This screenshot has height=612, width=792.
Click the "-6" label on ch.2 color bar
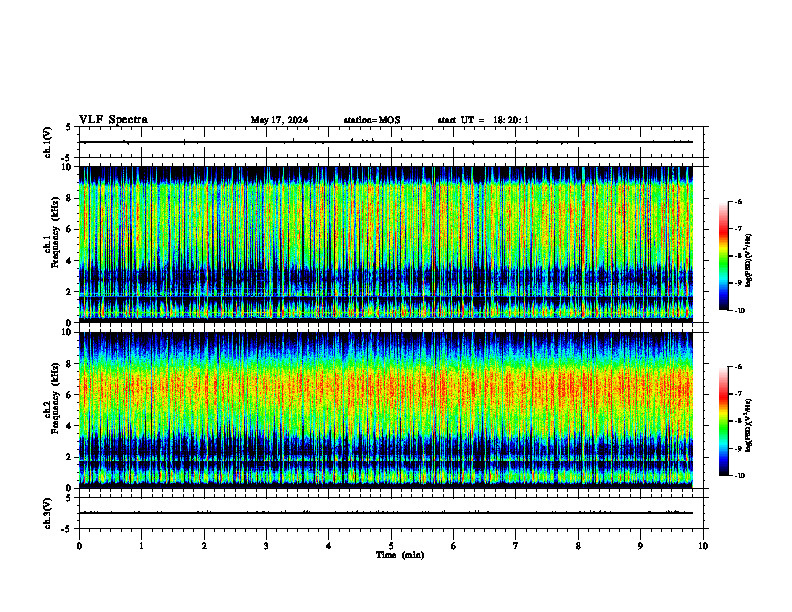[738, 367]
